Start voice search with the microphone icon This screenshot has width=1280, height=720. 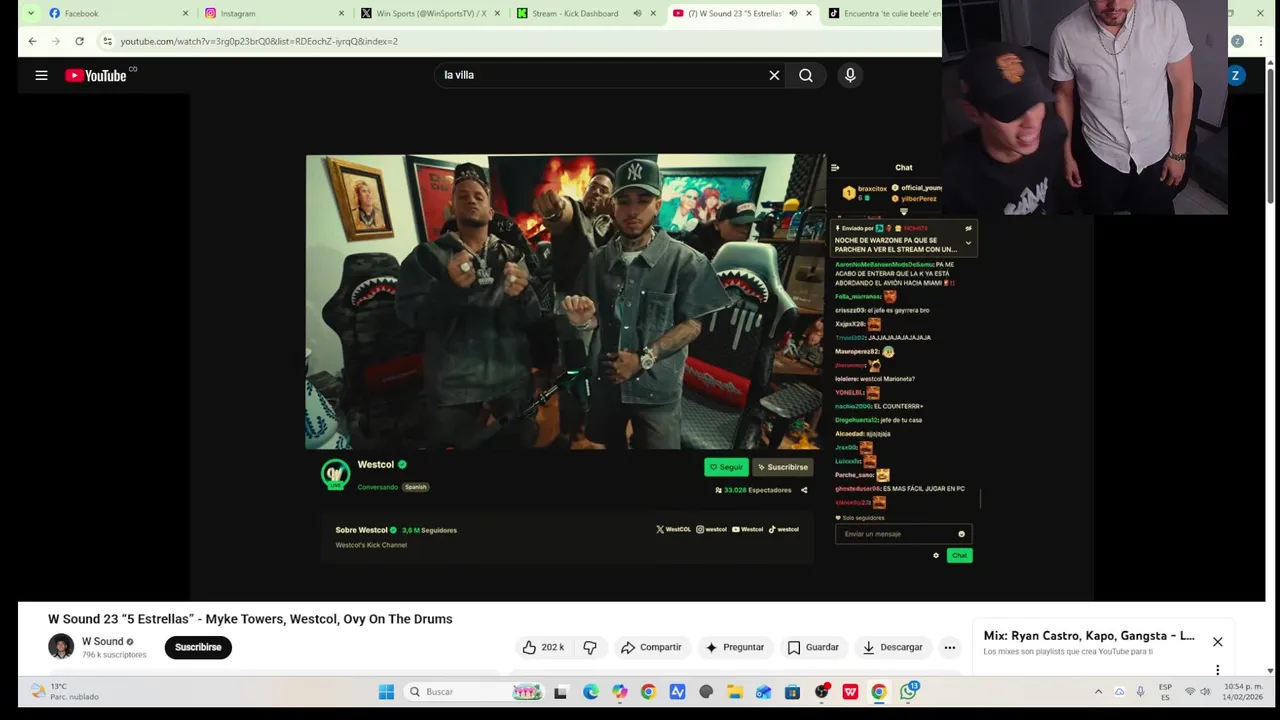850,75
